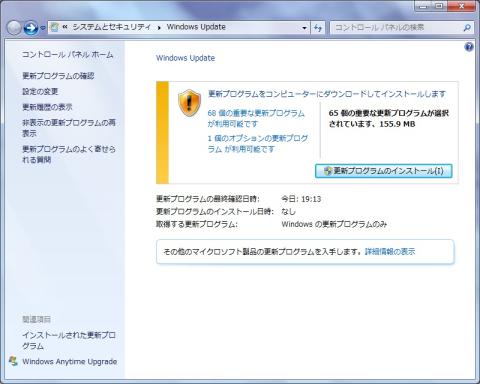The image size is (480, 384).
Task: Open インストールされた更新プログラム link
Action: 69,340
